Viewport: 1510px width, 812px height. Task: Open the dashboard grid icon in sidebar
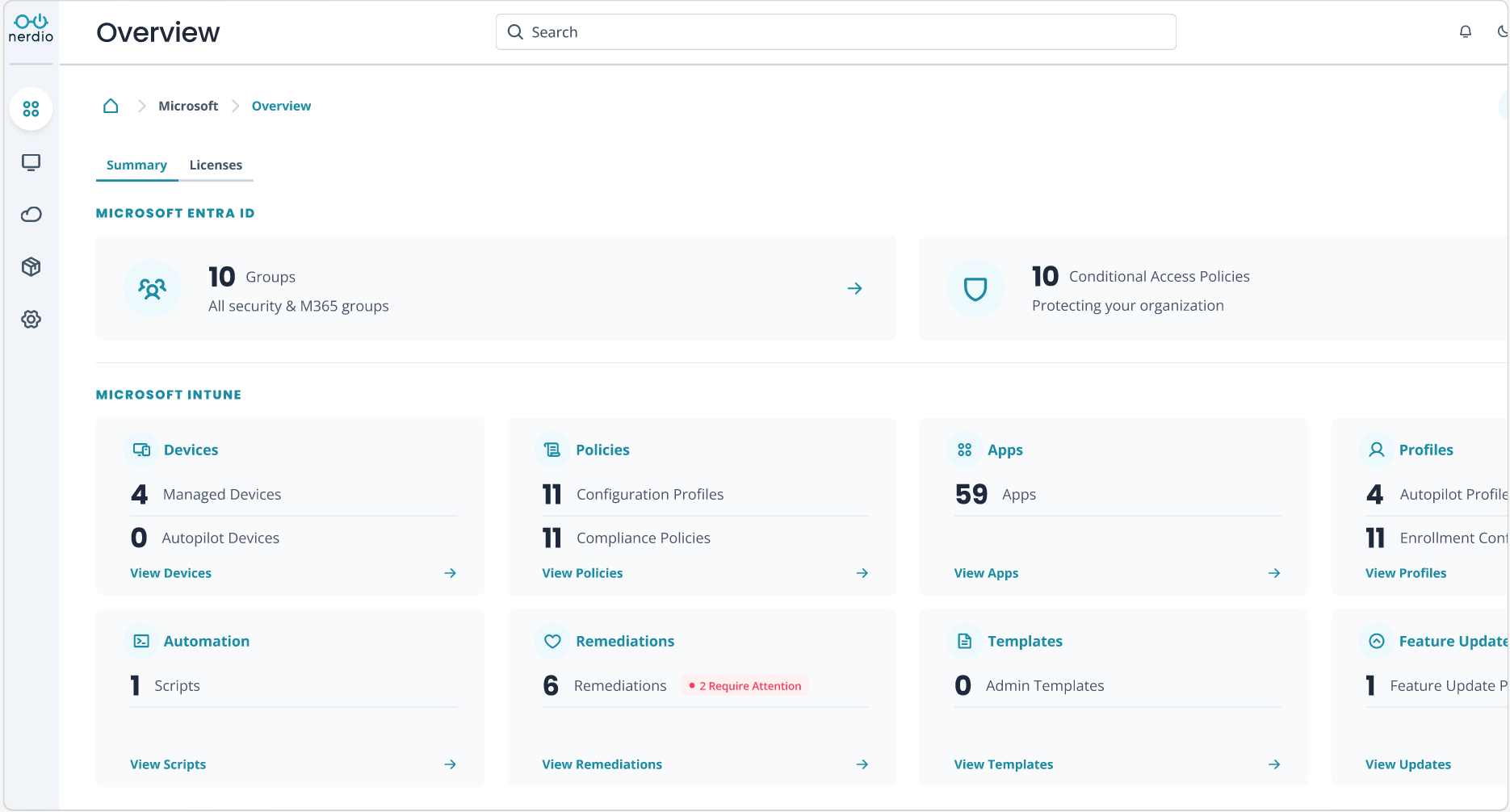tap(31, 109)
